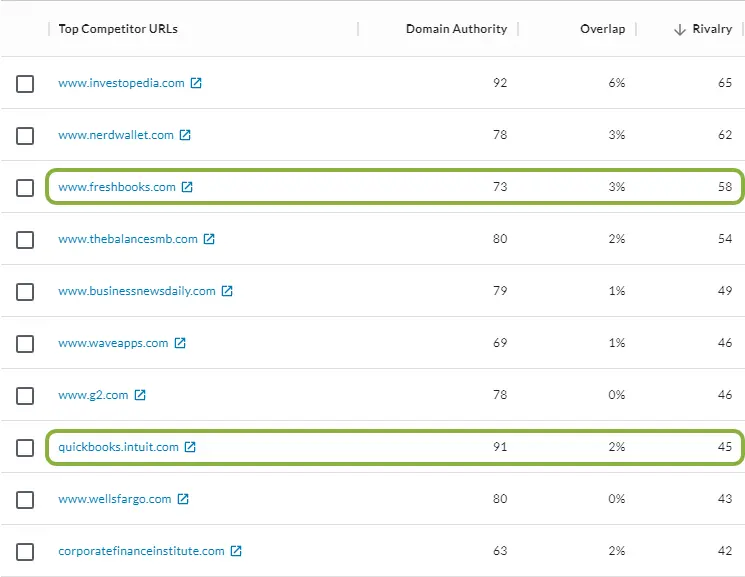Open external link icon for www.businessnewsdaily.com
The image size is (745, 577).
(227, 291)
